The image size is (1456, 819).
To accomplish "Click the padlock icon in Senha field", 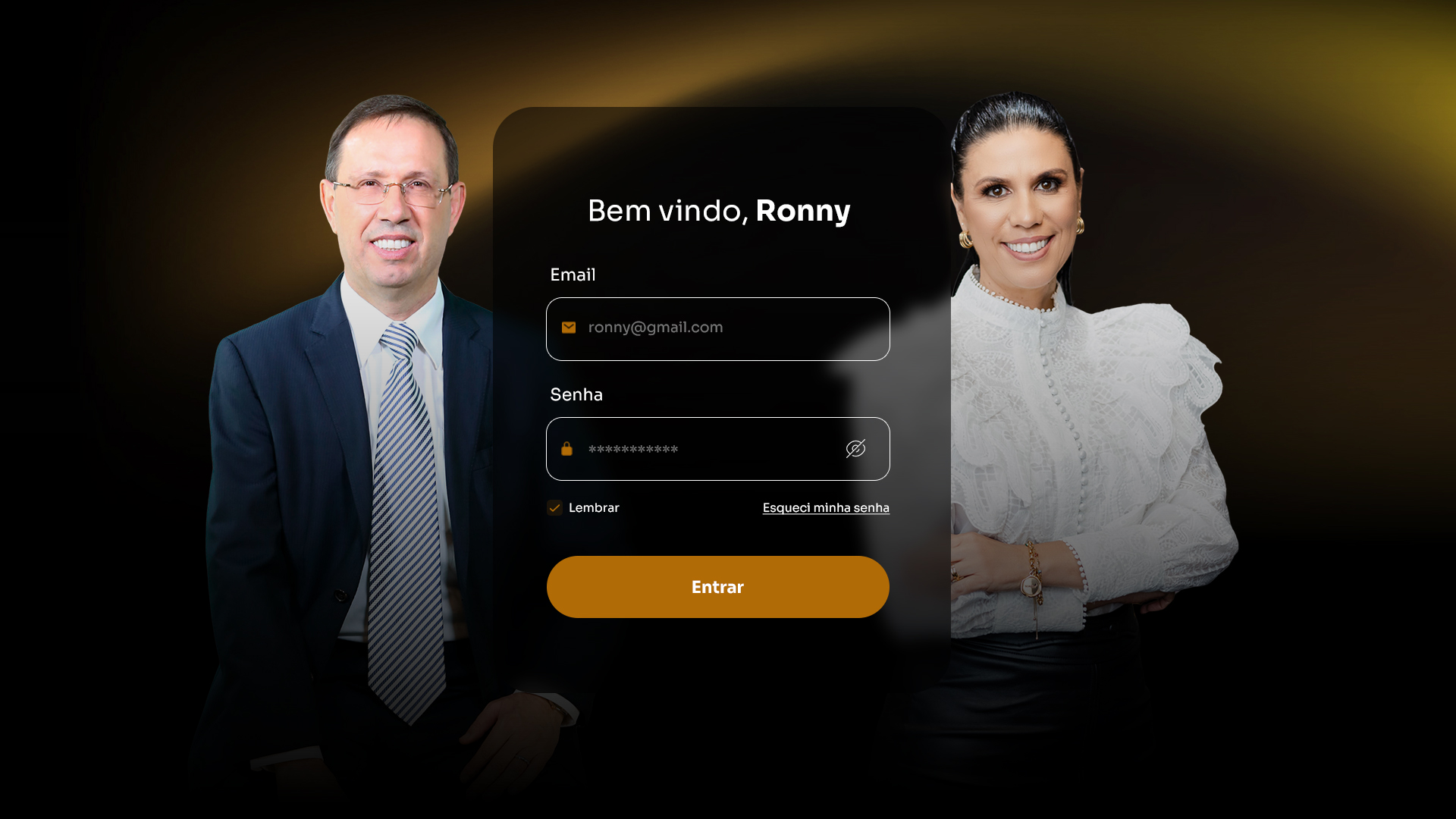I will pyautogui.click(x=566, y=449).
